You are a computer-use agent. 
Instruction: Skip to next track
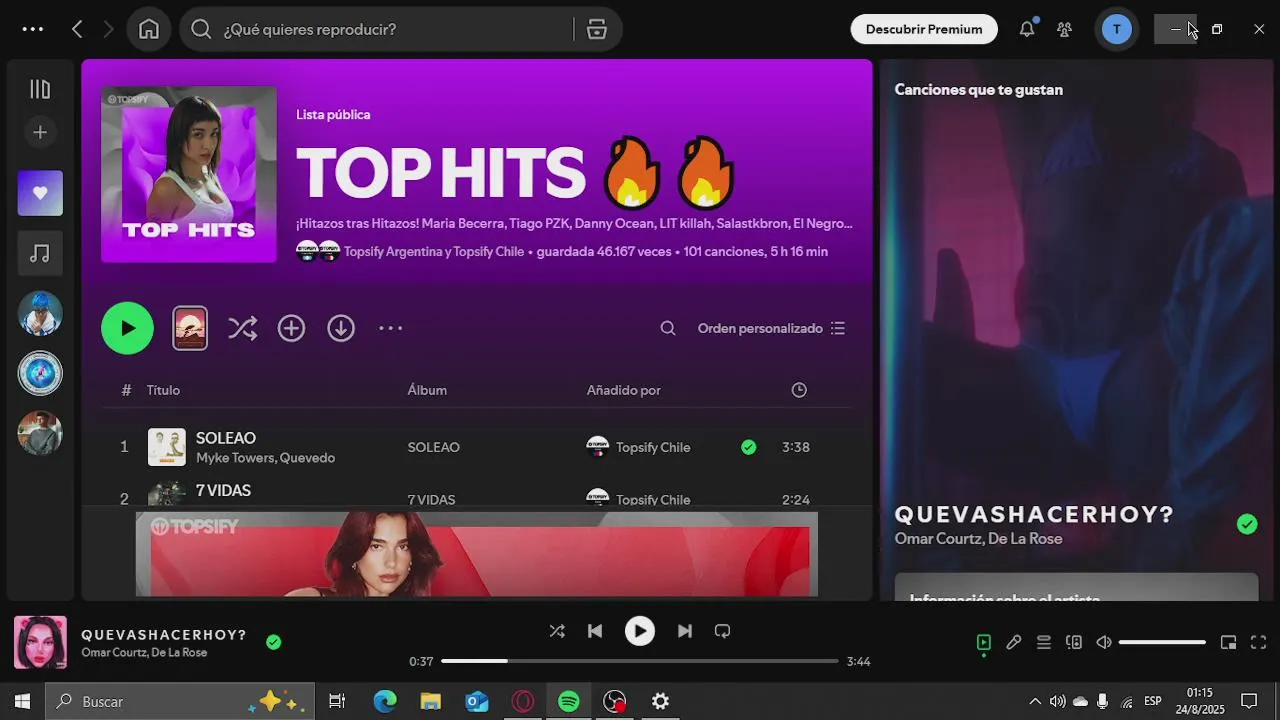coord(684,631)
